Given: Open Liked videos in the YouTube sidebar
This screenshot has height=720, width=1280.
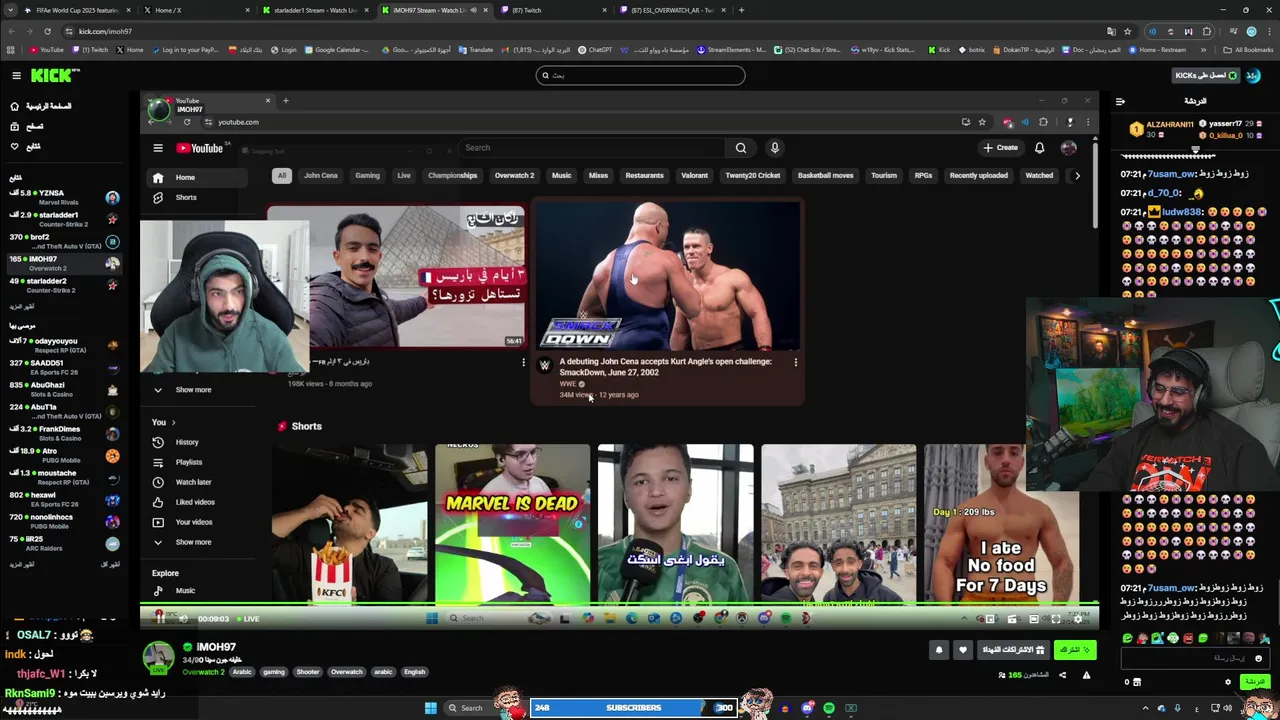Looking at the screenshot, I should point(195,502).
